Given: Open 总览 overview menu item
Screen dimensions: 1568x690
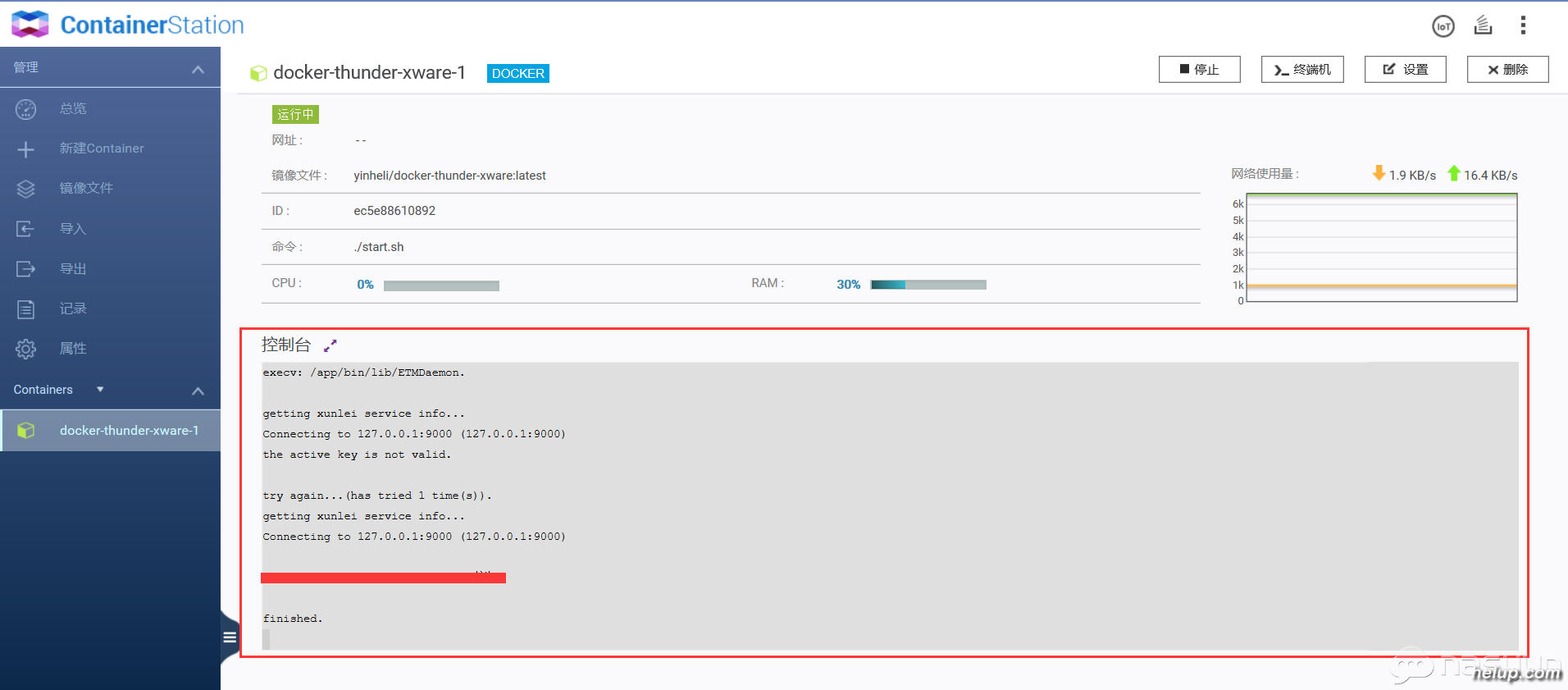Looking at the screenshot, I should coord(73,108).
